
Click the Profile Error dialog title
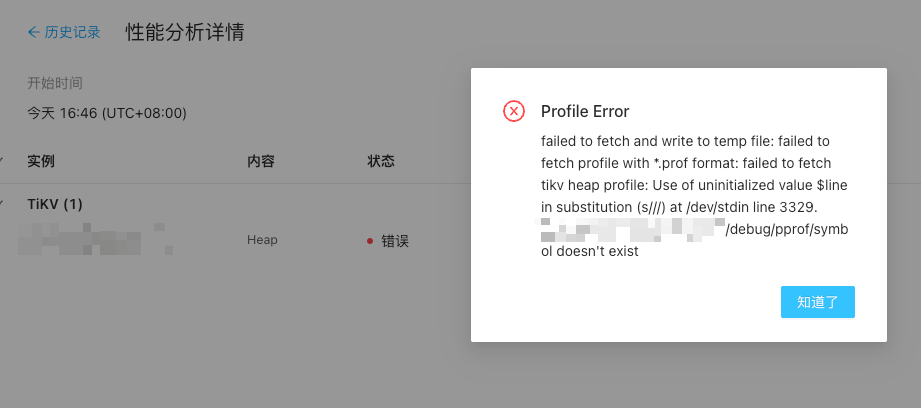pyautogui.click(x=585, y=111)
